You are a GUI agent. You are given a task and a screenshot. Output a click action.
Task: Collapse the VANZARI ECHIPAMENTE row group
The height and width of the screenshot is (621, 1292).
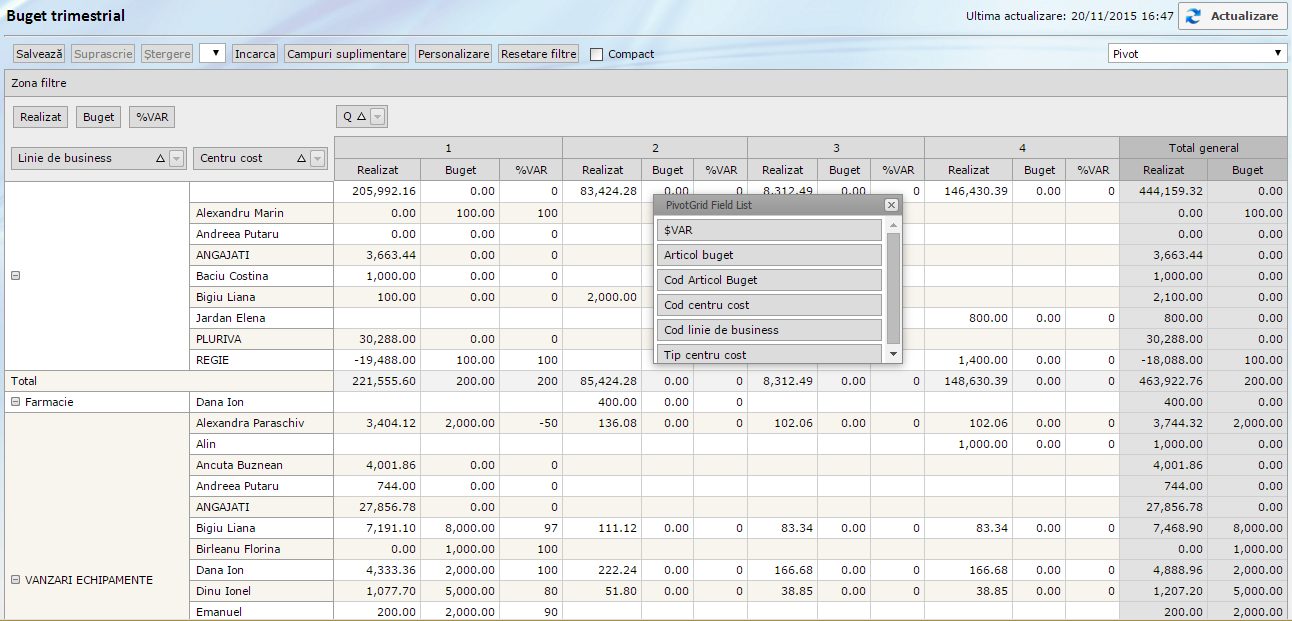[15, 580]
